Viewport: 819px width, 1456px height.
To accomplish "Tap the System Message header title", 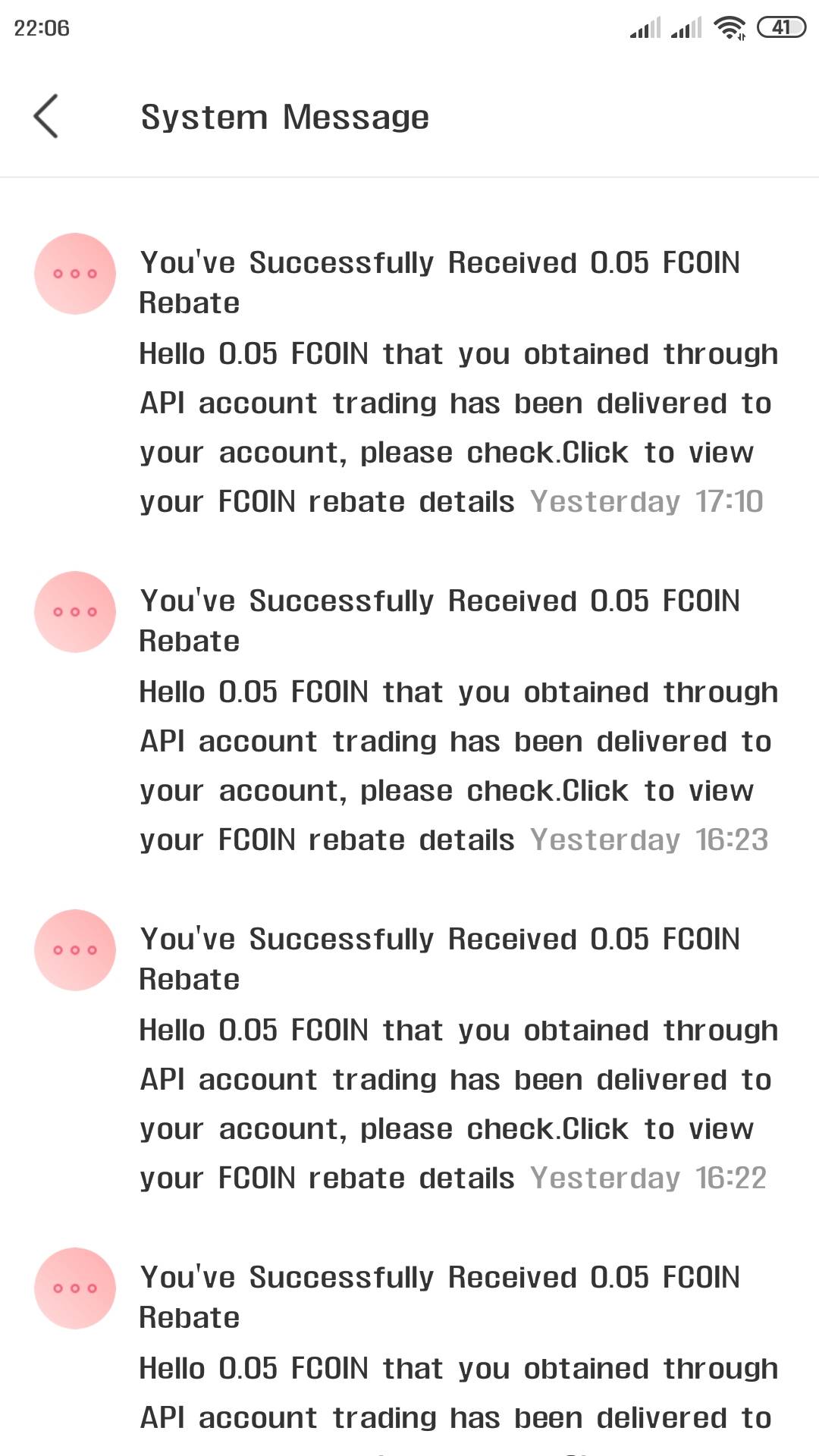I will pyautogui.click(x=285, y=118).
